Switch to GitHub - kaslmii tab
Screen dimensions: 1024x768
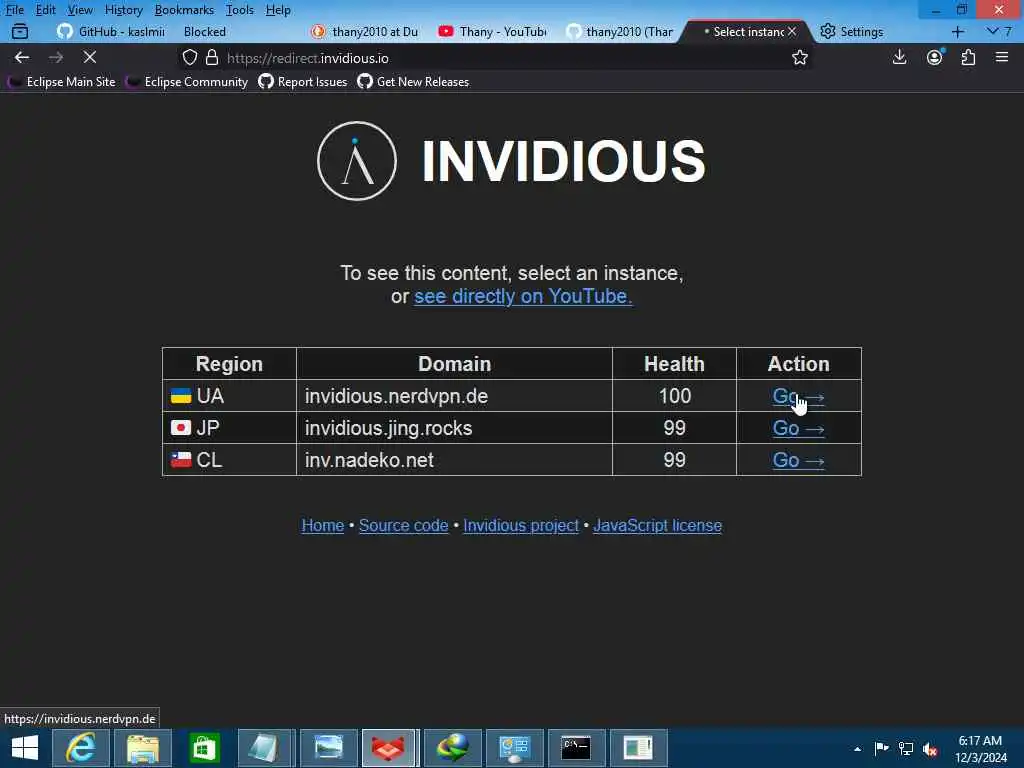point(110,31)
